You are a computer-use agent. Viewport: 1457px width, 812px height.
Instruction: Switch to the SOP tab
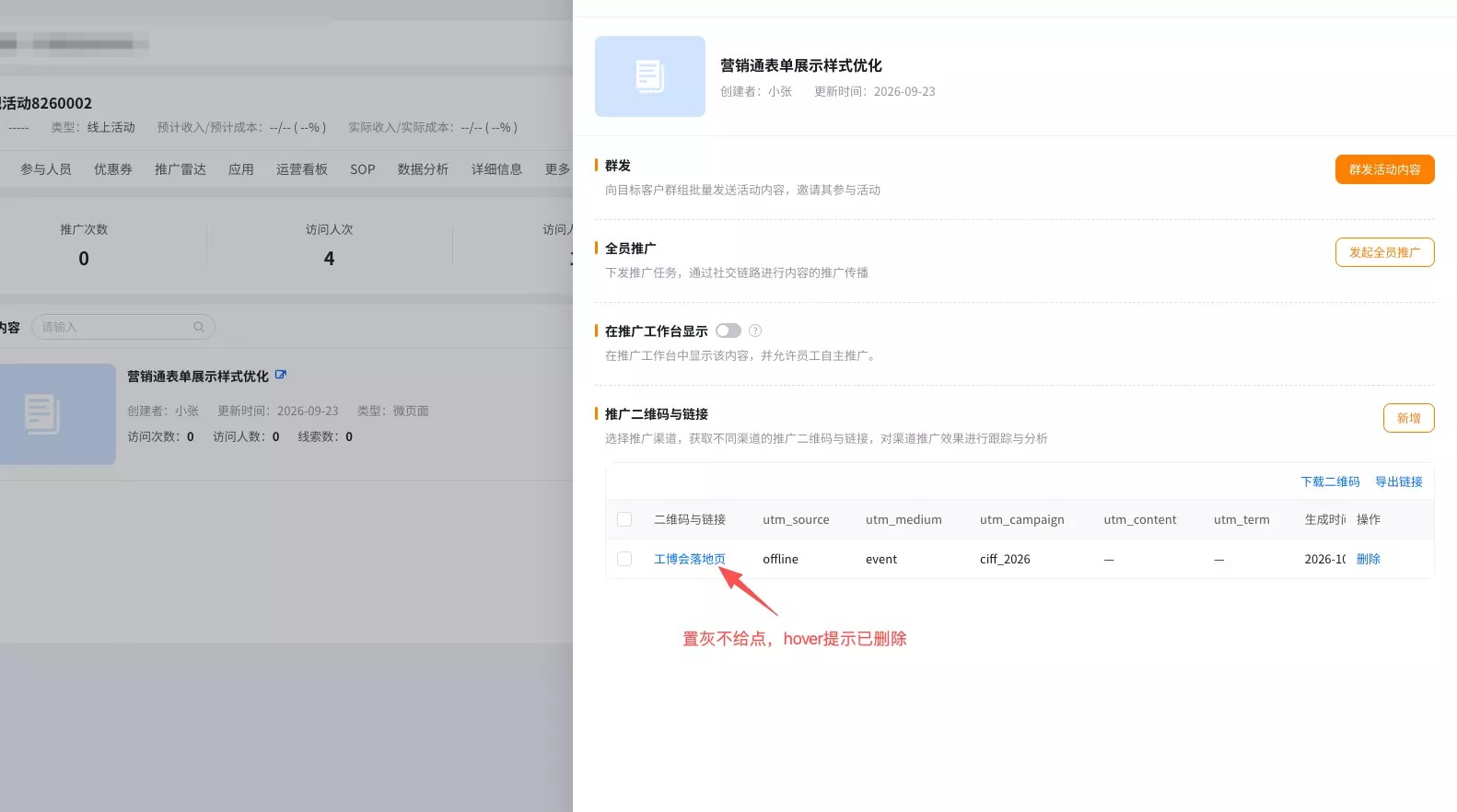pos(363,169)
